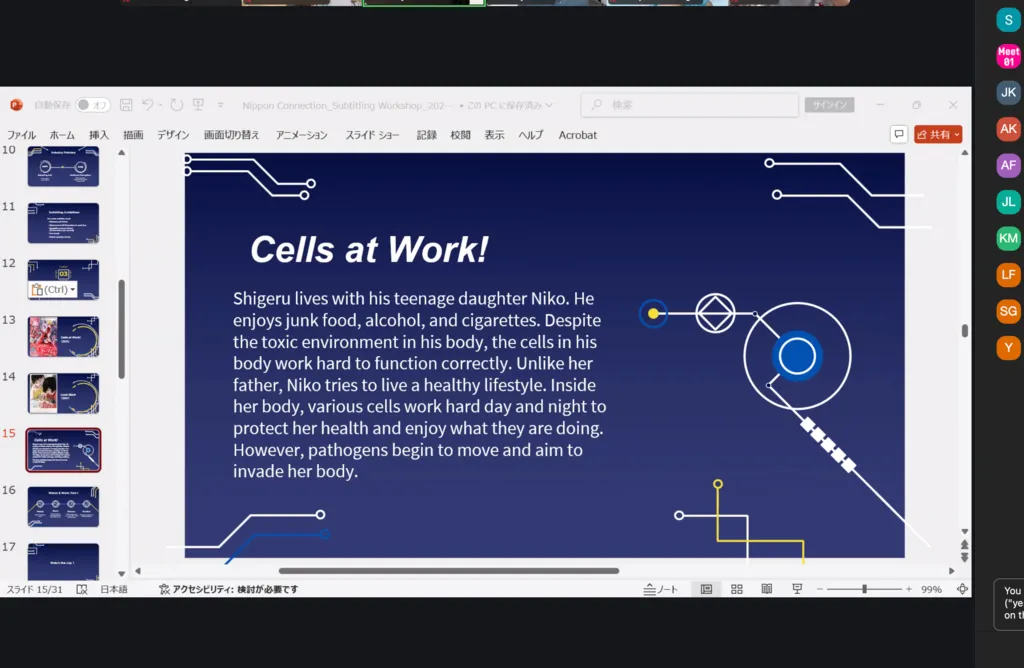
Task: Click the サインイン (Sign in) button
Action: tap(831, 105)
